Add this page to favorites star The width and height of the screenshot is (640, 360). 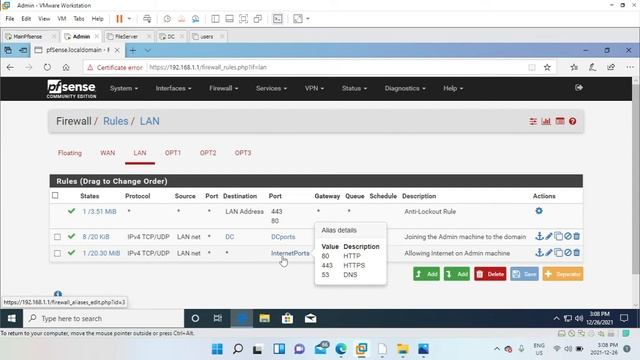[x=547, y=67]
